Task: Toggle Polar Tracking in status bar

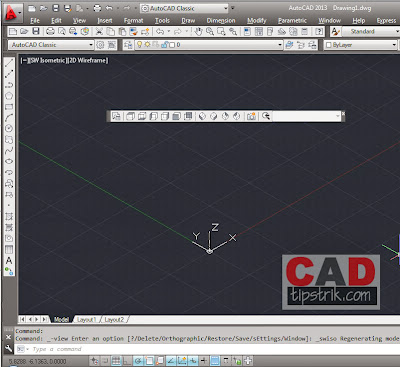Action: click(x=138, y=360)
